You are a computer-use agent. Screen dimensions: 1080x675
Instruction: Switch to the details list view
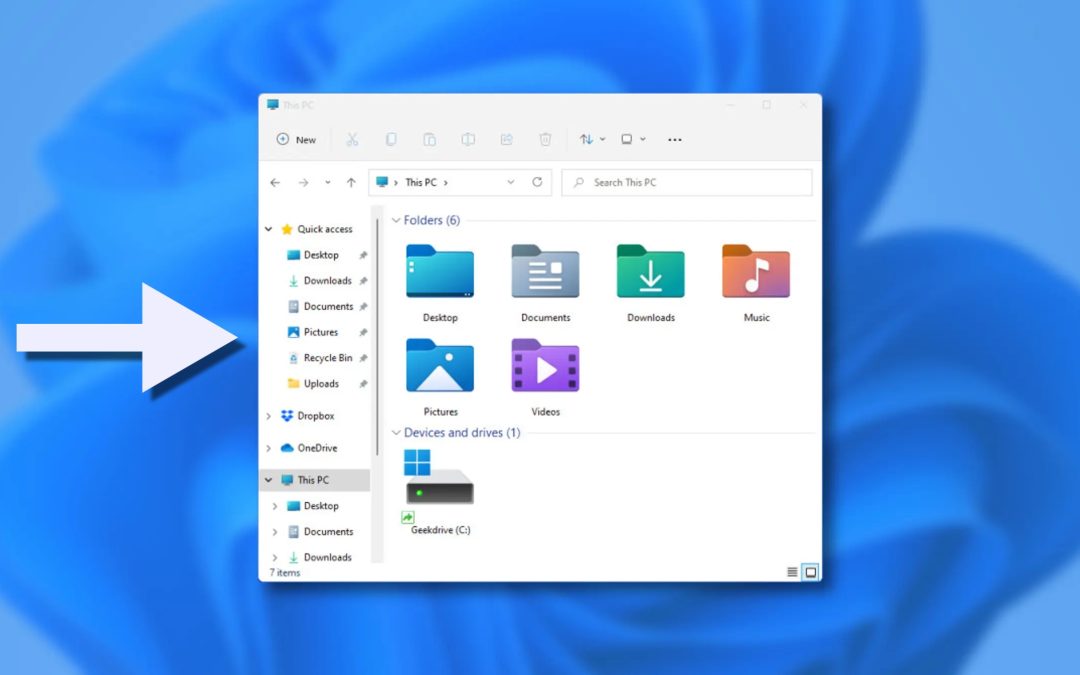(x=792, y=572)
